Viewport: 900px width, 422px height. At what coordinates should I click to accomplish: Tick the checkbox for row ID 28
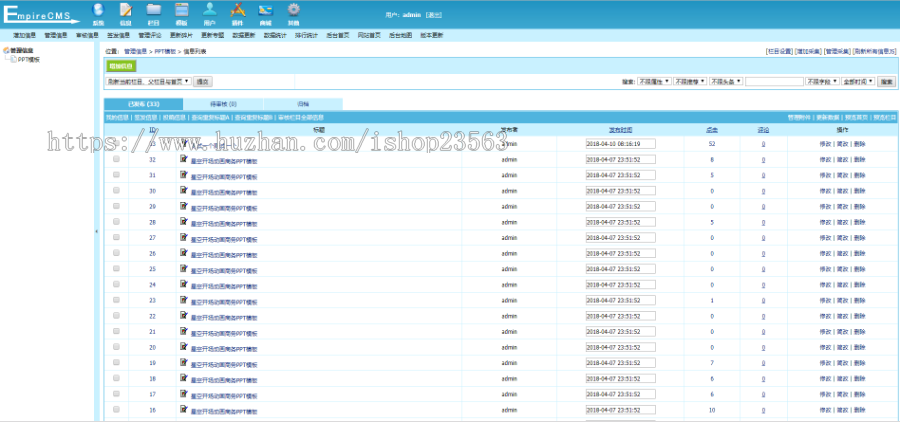coord(117,222)
